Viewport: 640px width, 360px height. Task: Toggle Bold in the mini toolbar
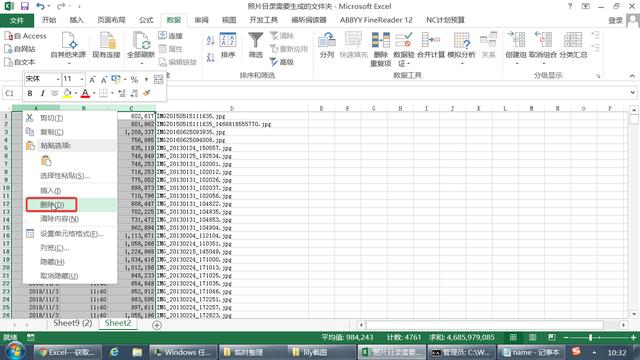[30, 93]
